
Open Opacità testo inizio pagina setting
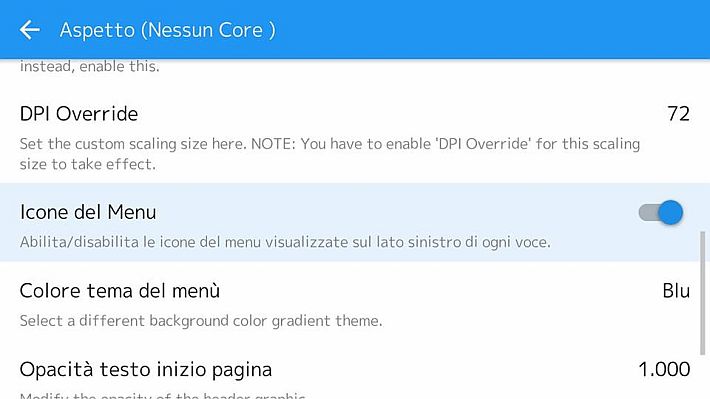pos(355,374)
